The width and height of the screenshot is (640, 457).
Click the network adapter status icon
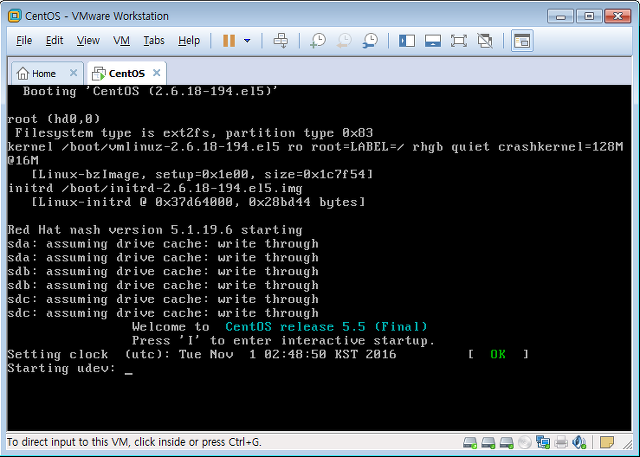click(543, 442)
